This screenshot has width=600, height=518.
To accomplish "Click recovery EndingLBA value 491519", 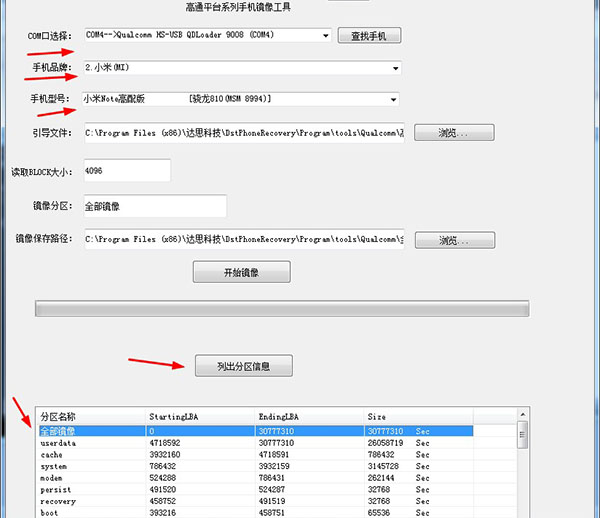I will tap(272, 501).
